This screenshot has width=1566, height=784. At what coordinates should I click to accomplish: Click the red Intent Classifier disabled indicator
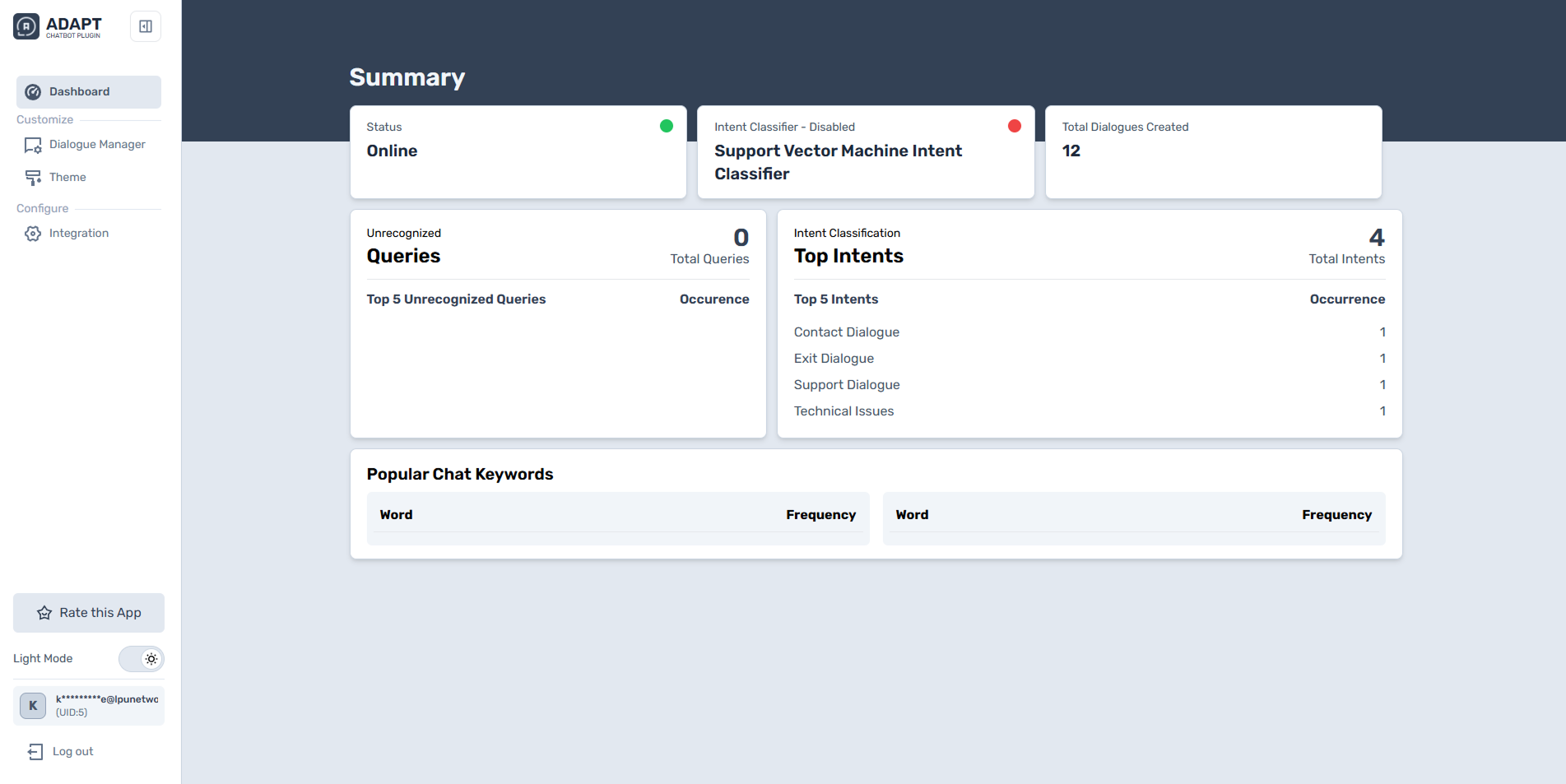pos(1015,126)
